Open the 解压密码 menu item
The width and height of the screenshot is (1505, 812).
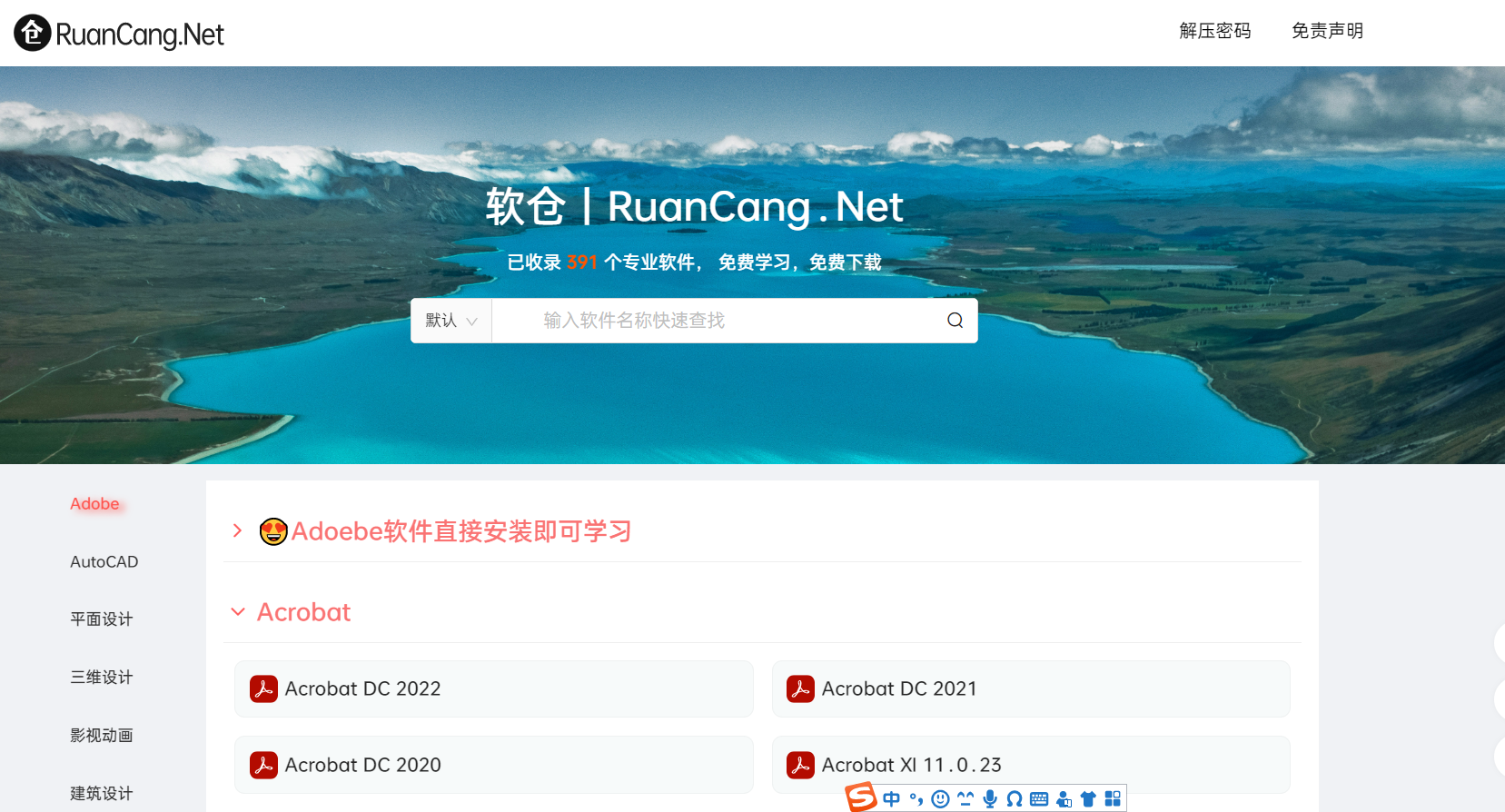coord(1214,31)
